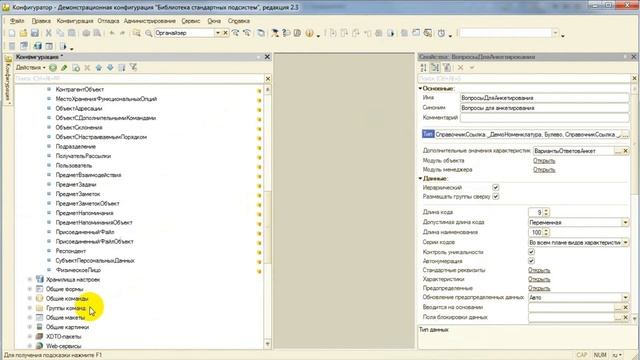
Task: Click the clock icon in the right toolbar
Action: [441, 33]
